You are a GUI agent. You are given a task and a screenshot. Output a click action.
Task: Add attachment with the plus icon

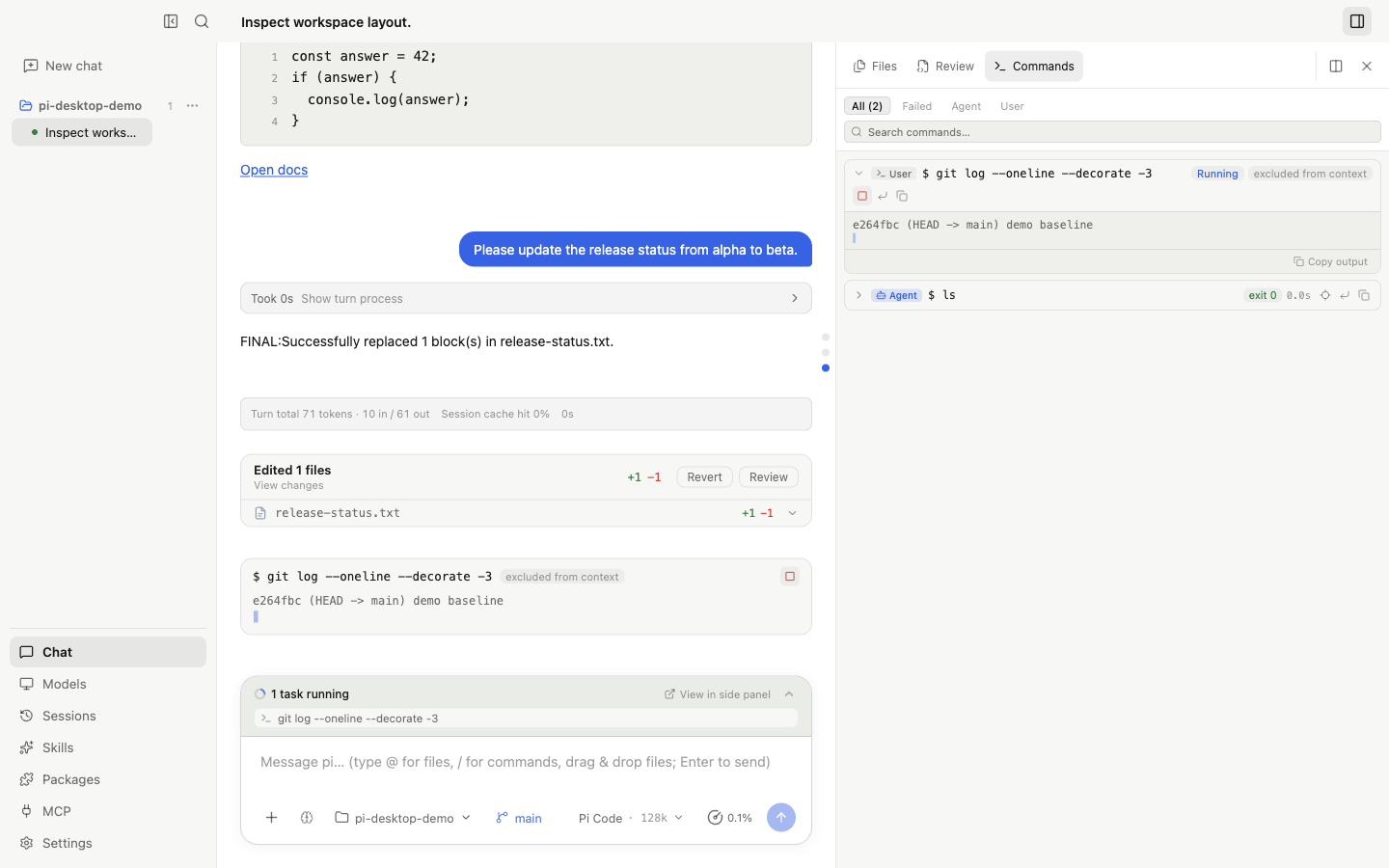point(272,818)
